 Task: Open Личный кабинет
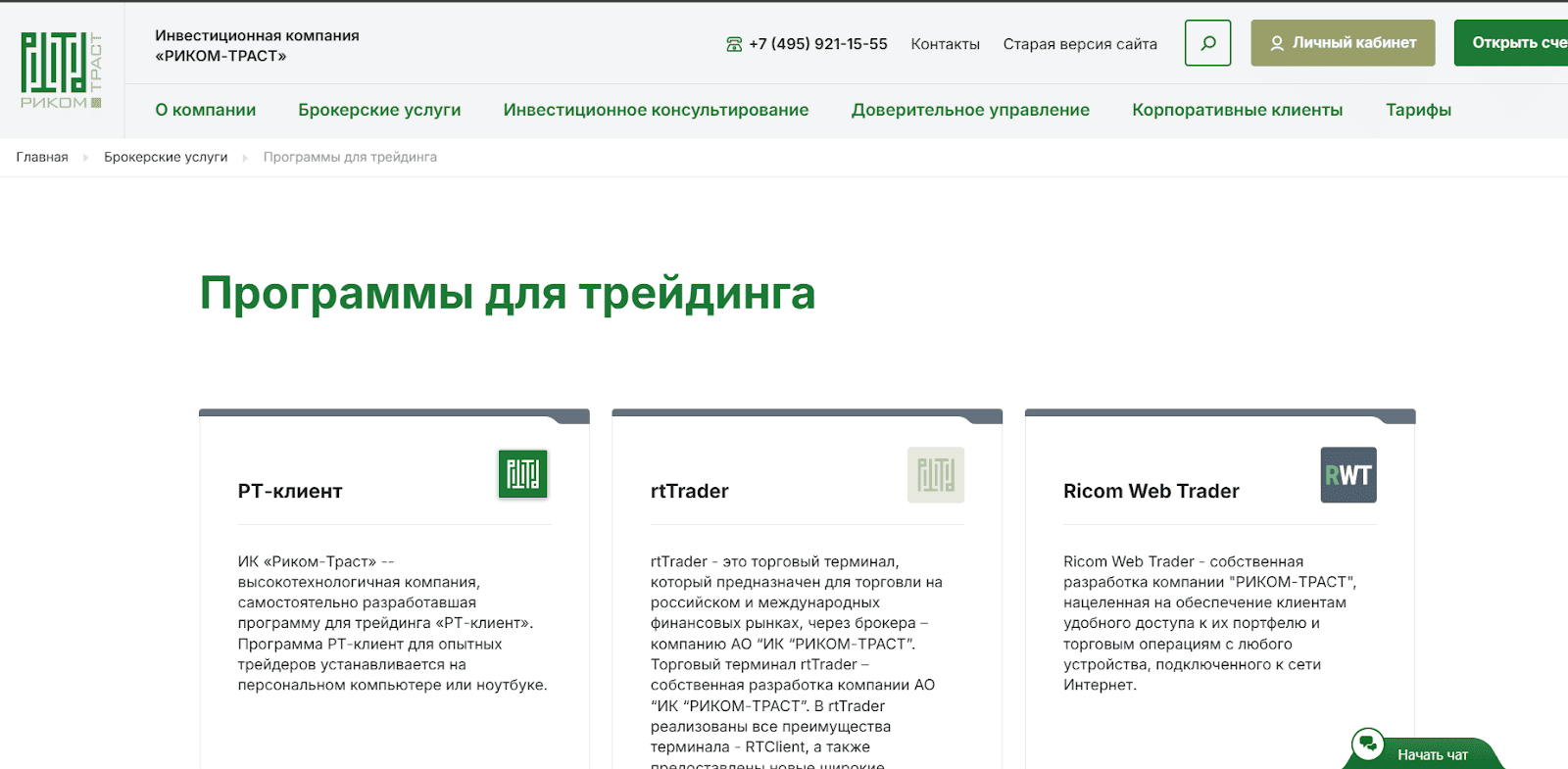(x=1343, y=43)
